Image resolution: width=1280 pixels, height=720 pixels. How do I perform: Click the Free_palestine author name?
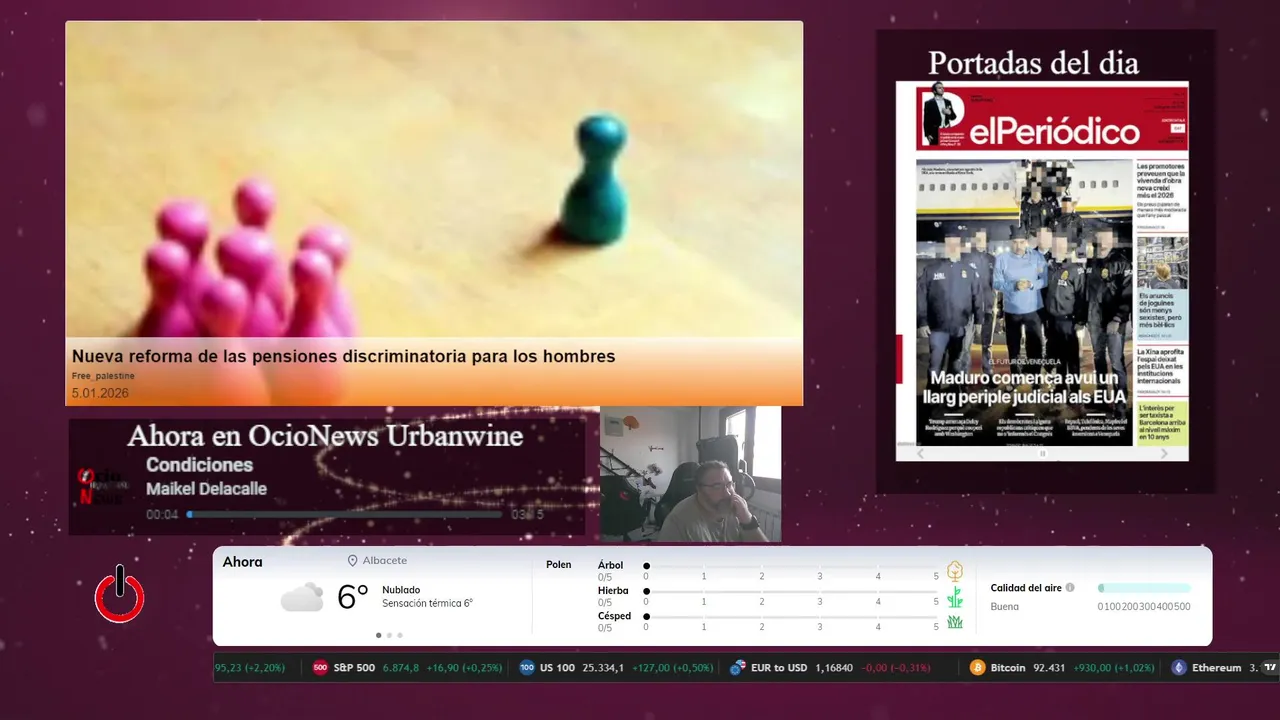[x=103, y=376]
